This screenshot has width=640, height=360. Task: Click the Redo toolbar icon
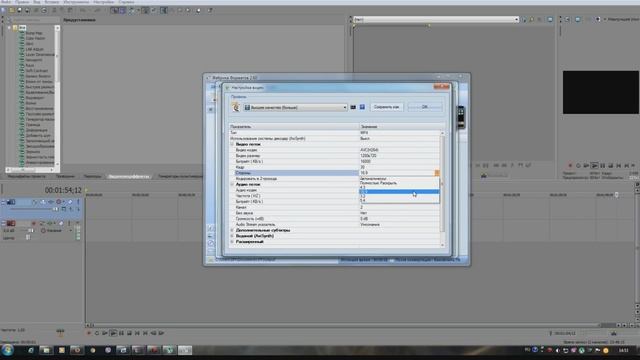(x=97, y=10)
